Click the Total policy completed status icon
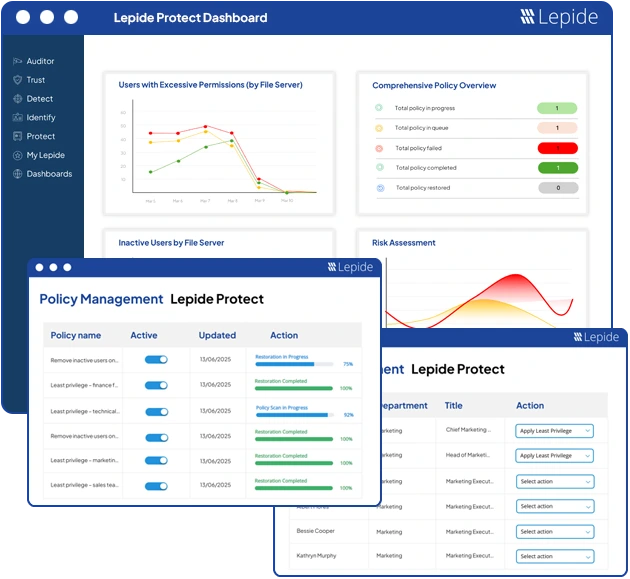Image resolution: width=630 pixels, height=579 pixels. [380, 167]
